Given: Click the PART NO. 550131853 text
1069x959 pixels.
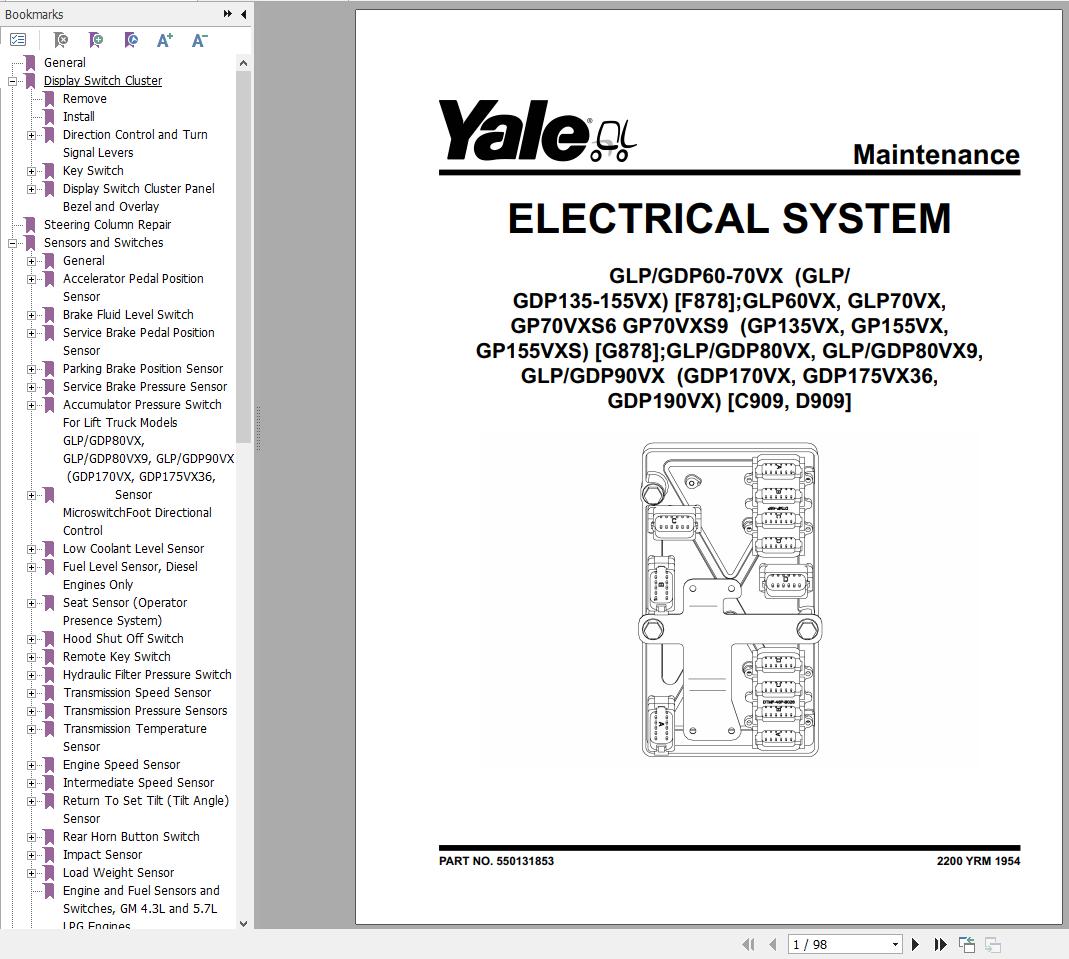Looking at the screenshot, I should (496, 861).
